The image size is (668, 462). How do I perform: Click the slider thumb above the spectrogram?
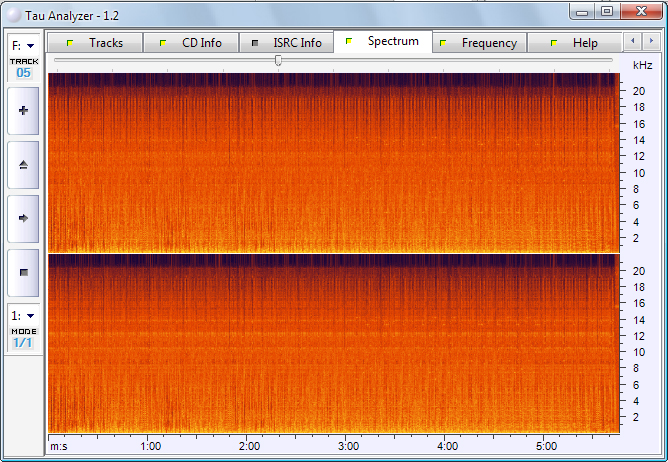278,61
